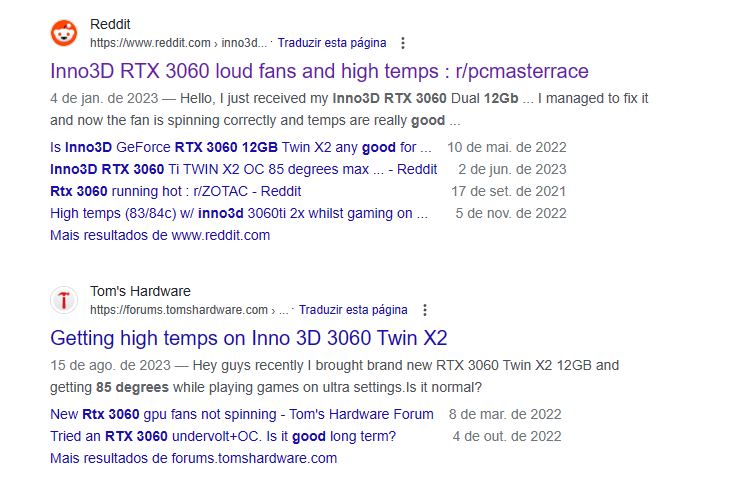Click the date '8 de mar. de 2022'
The height and width of the screenshot is (500, 732).
click(x=505, y=415)
